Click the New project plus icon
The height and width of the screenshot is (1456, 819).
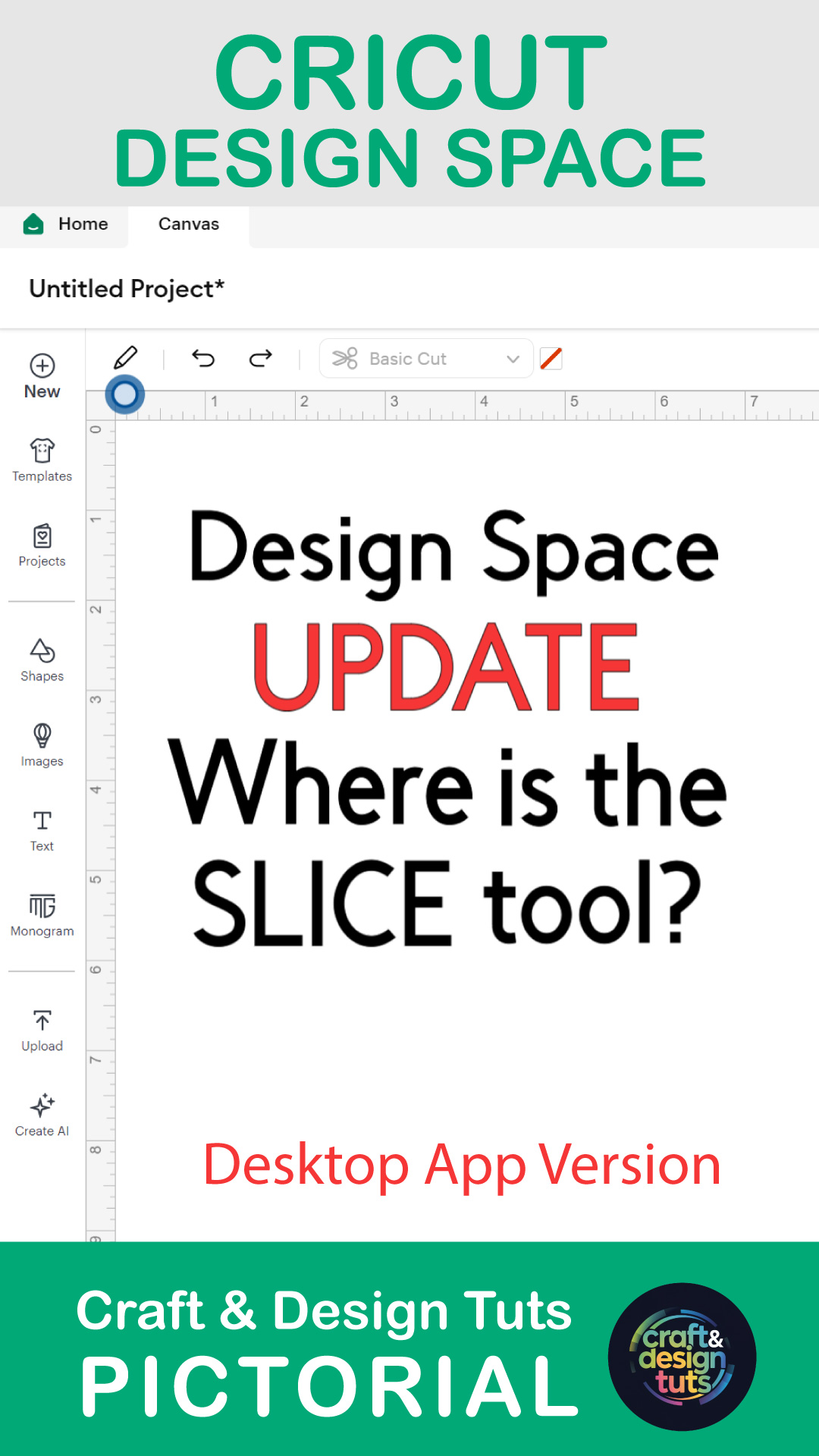pos(42,366)
